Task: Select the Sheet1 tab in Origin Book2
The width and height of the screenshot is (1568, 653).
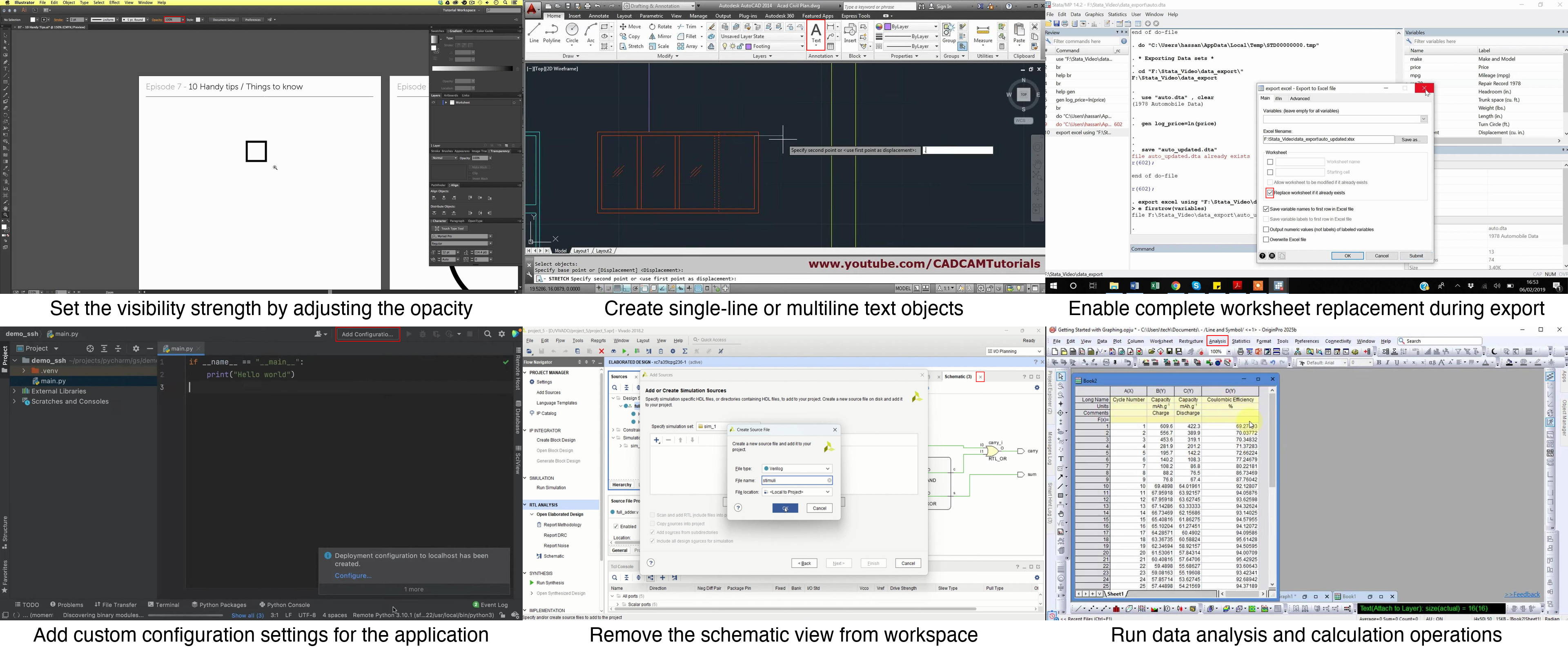Action: coord(1115,594)
